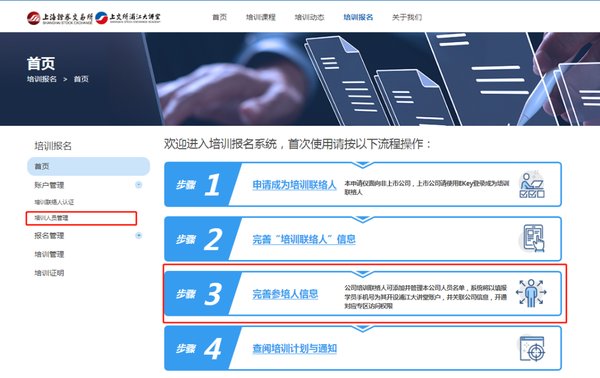Click the 欢迎进入培训报名系统 welcome heading
Viewport: 600px width, 378px height.
click(x=298, y=144)
